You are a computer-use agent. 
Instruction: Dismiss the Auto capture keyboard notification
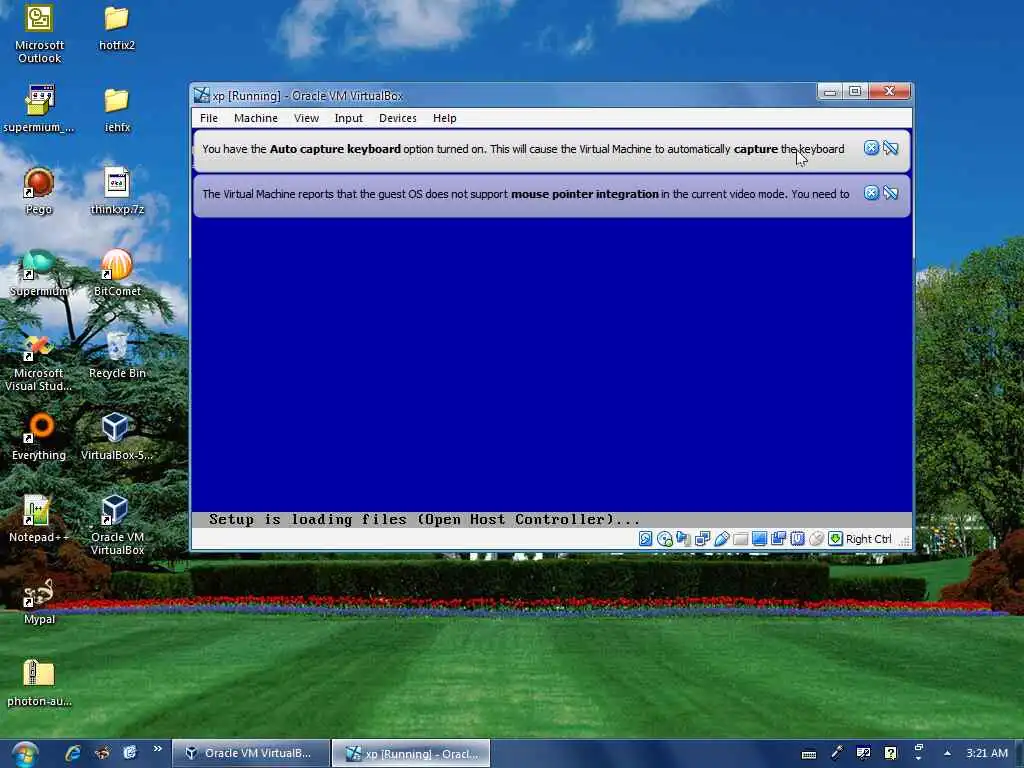(x=871, y=148)
